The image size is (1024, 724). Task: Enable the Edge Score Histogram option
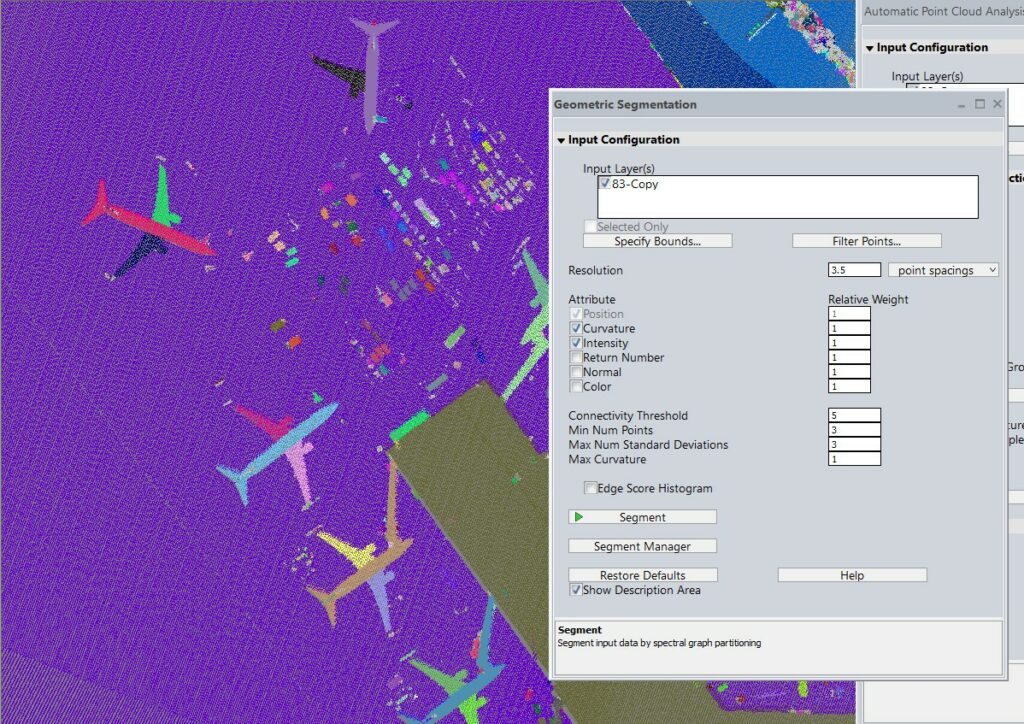pos(590,488)
